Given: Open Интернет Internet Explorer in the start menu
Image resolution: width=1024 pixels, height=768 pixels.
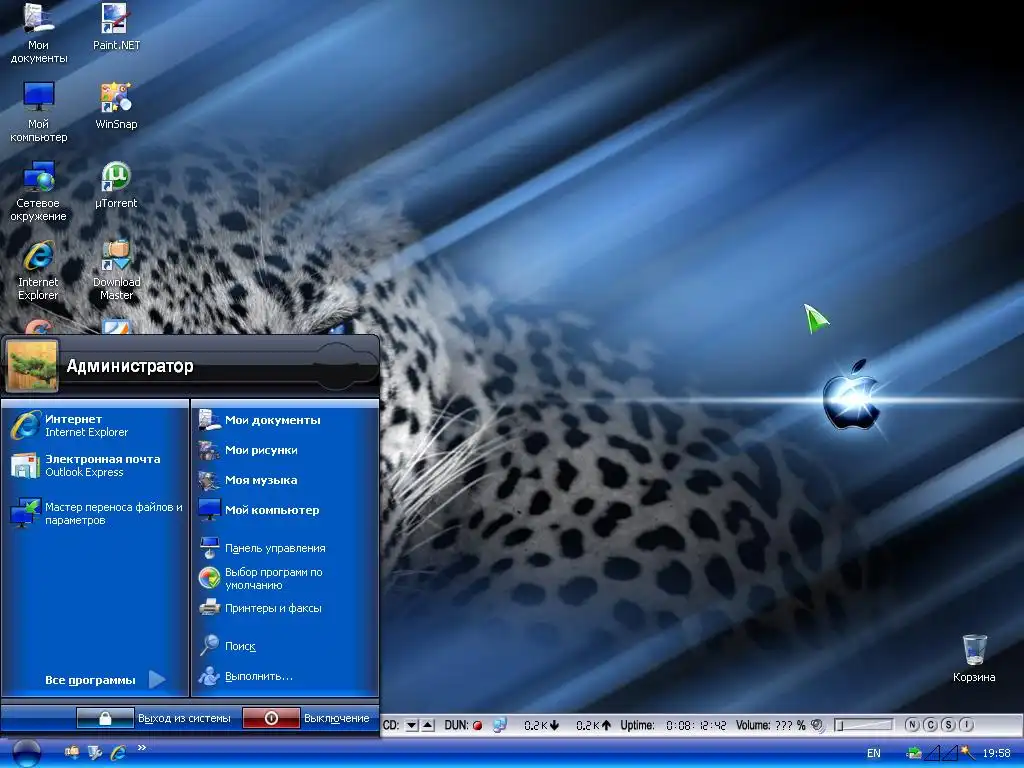Looking at the screenshot, I should pyautogui.click(x=95, y=425).
